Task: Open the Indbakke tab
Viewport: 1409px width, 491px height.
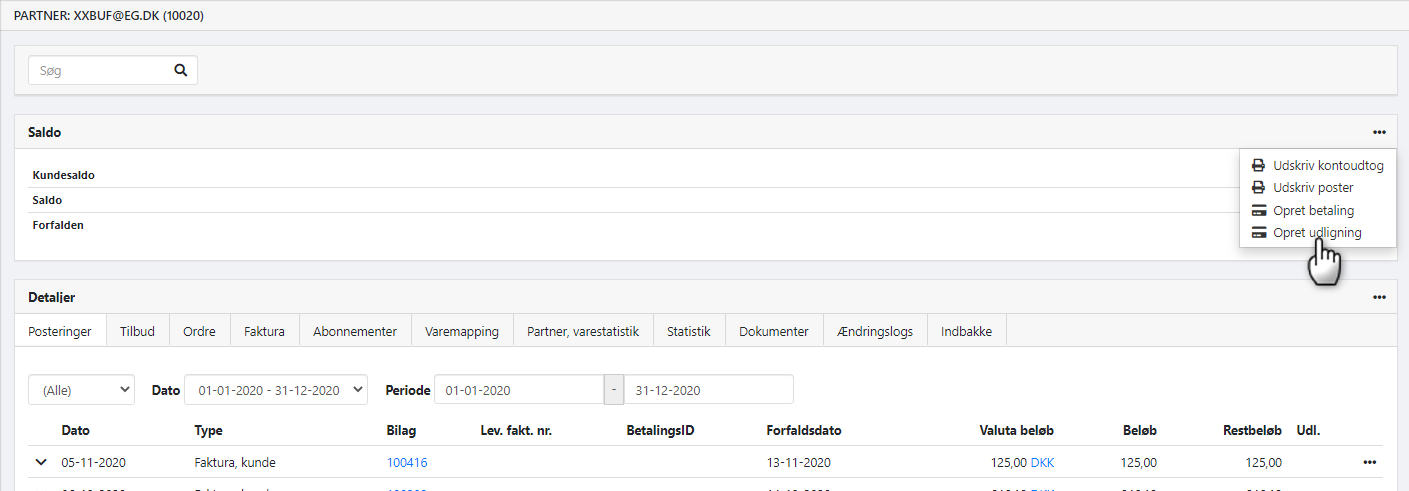Action: coord(966,331)
